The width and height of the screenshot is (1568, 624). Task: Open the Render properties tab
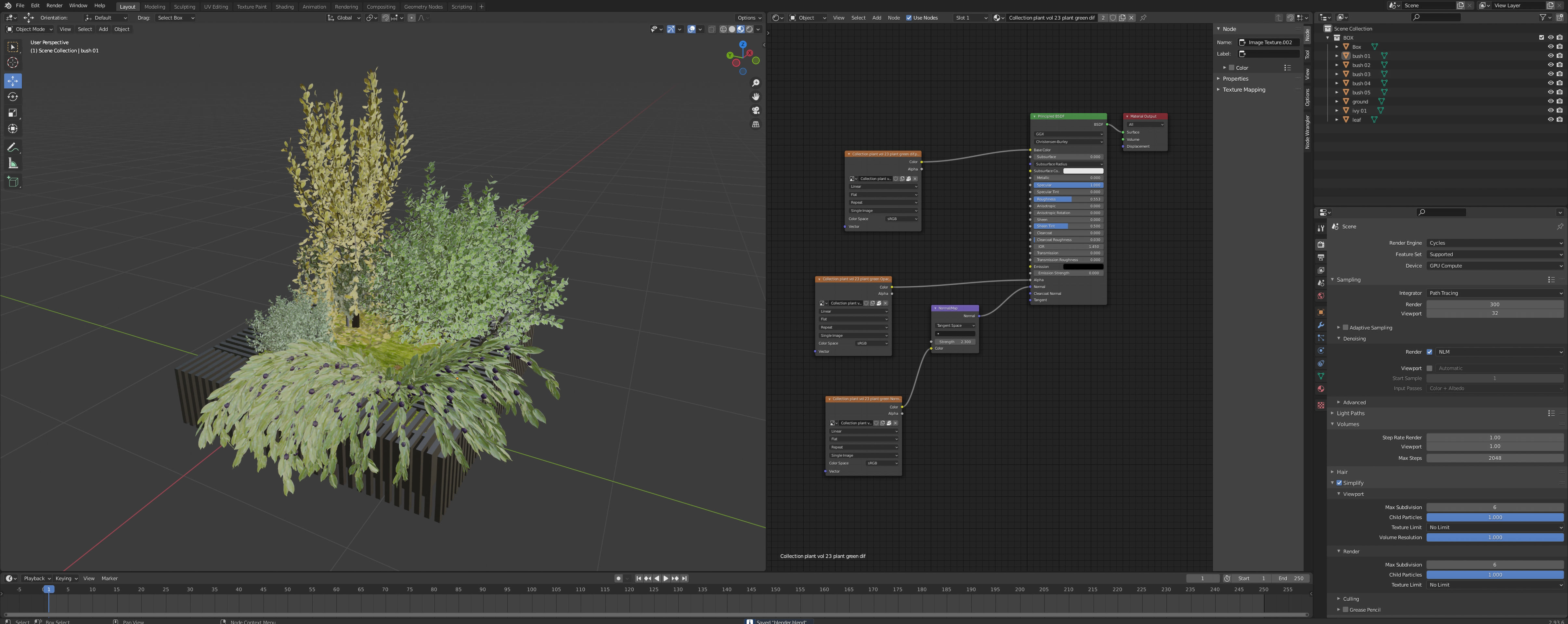(x=1320, y=245)
